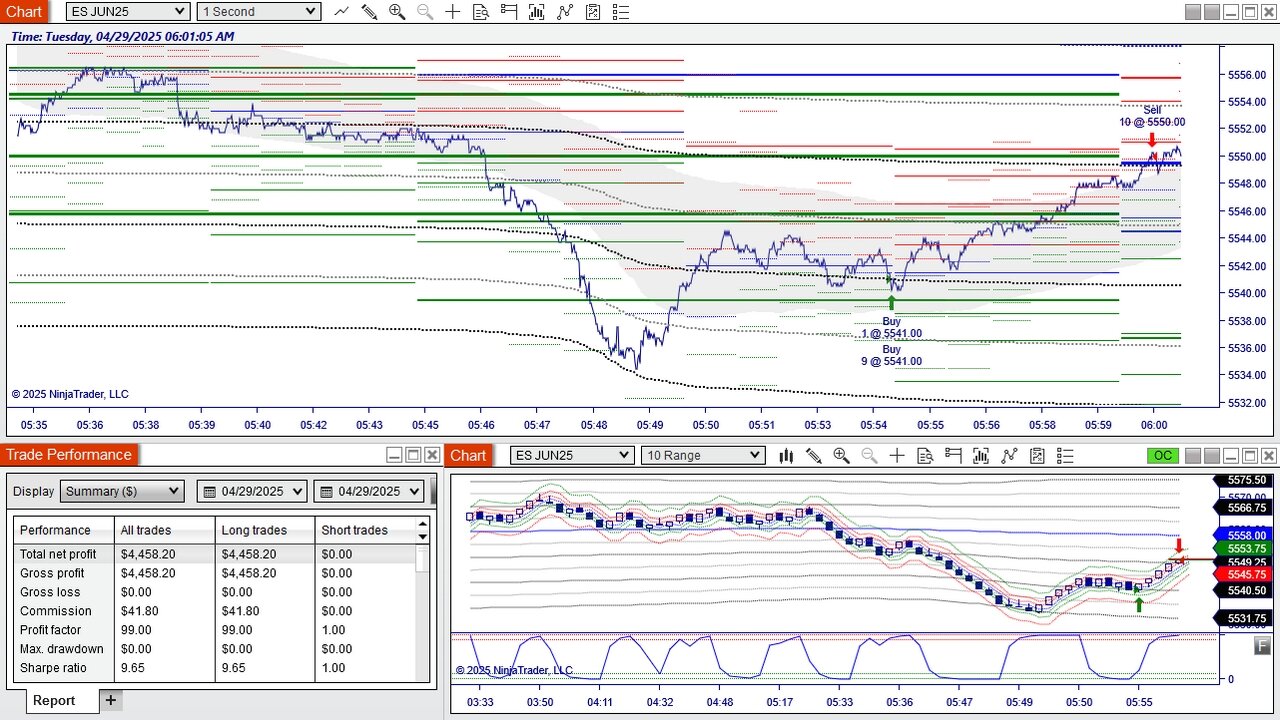Select the bottom Chart window title tab
The width and height of the screenshot is (1280, 720).
click(468, 455)
